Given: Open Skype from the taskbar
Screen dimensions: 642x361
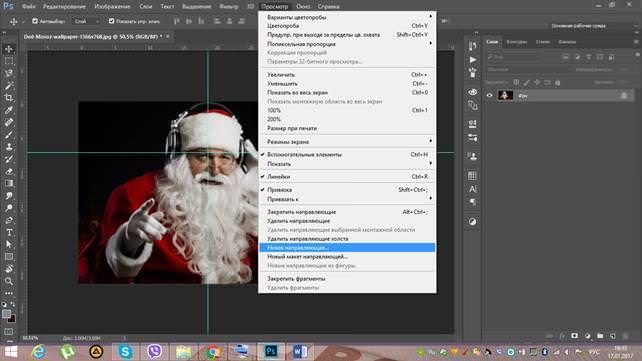Looking at the screenshot, I should [x=125, y=352].
